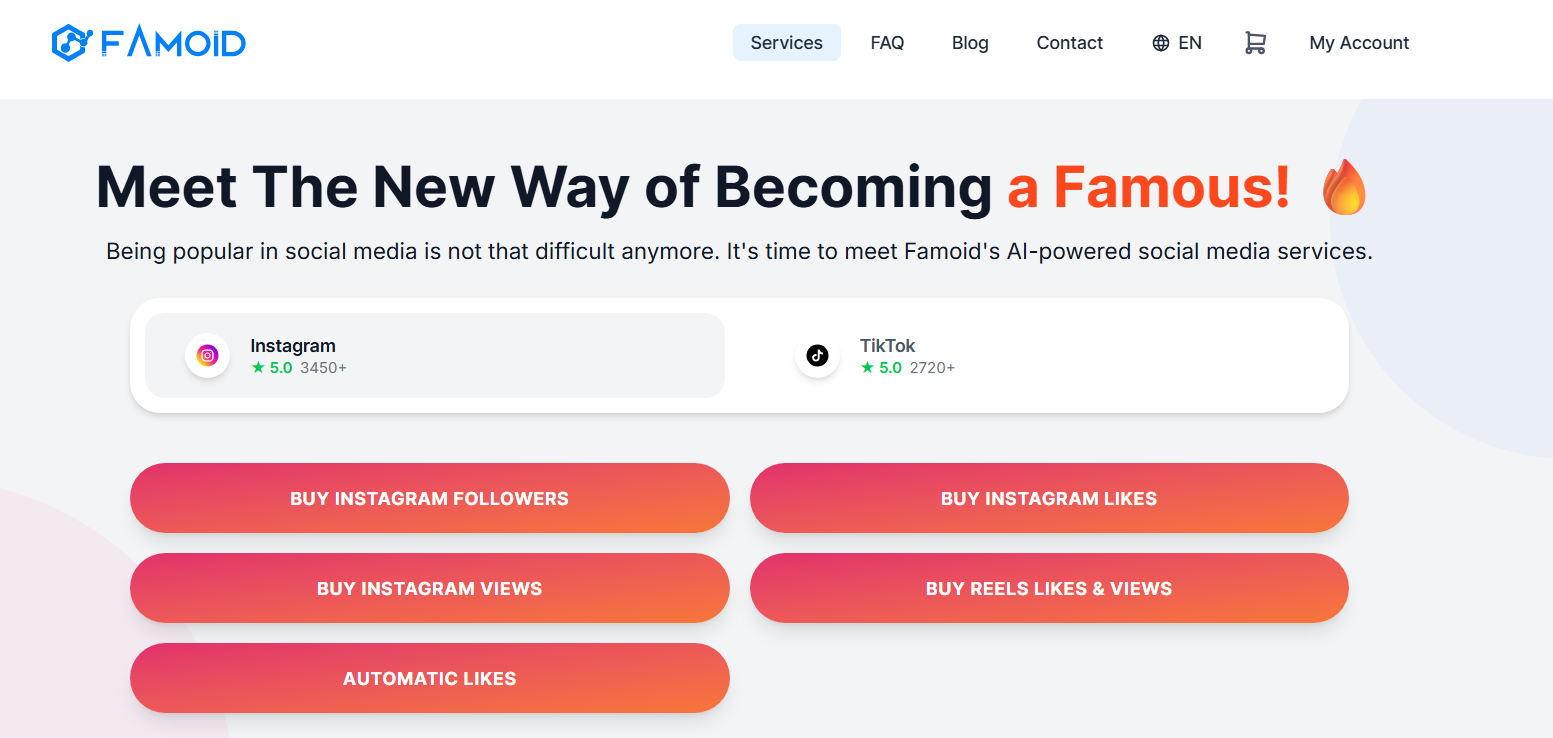The width and height of the screenshot is (1553, 738).
Task: Open the Contact page
Action: click(1070, 43)
